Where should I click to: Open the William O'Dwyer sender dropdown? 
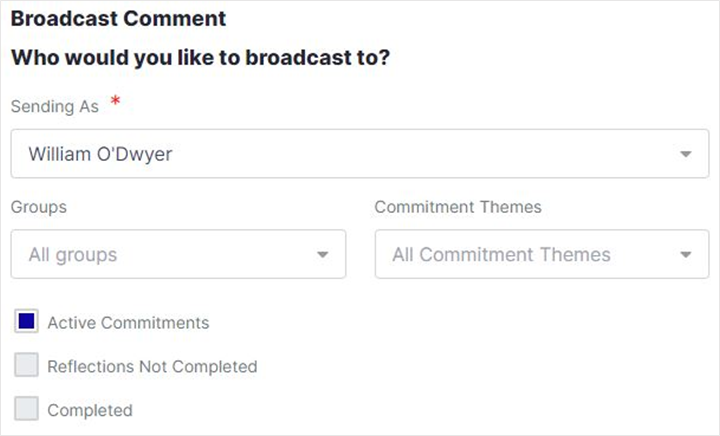pos(360,154)
